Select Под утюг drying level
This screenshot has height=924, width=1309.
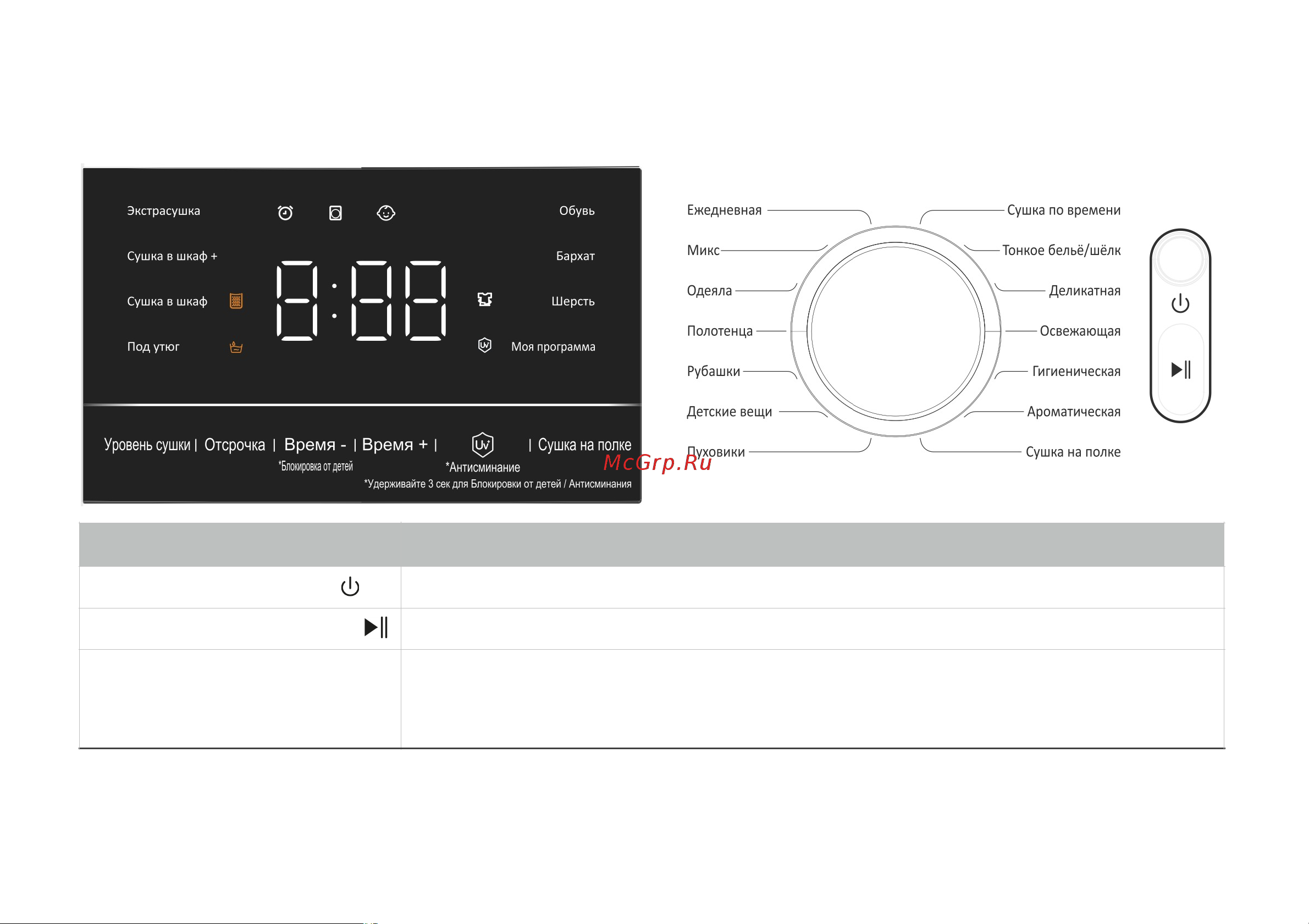153,347
